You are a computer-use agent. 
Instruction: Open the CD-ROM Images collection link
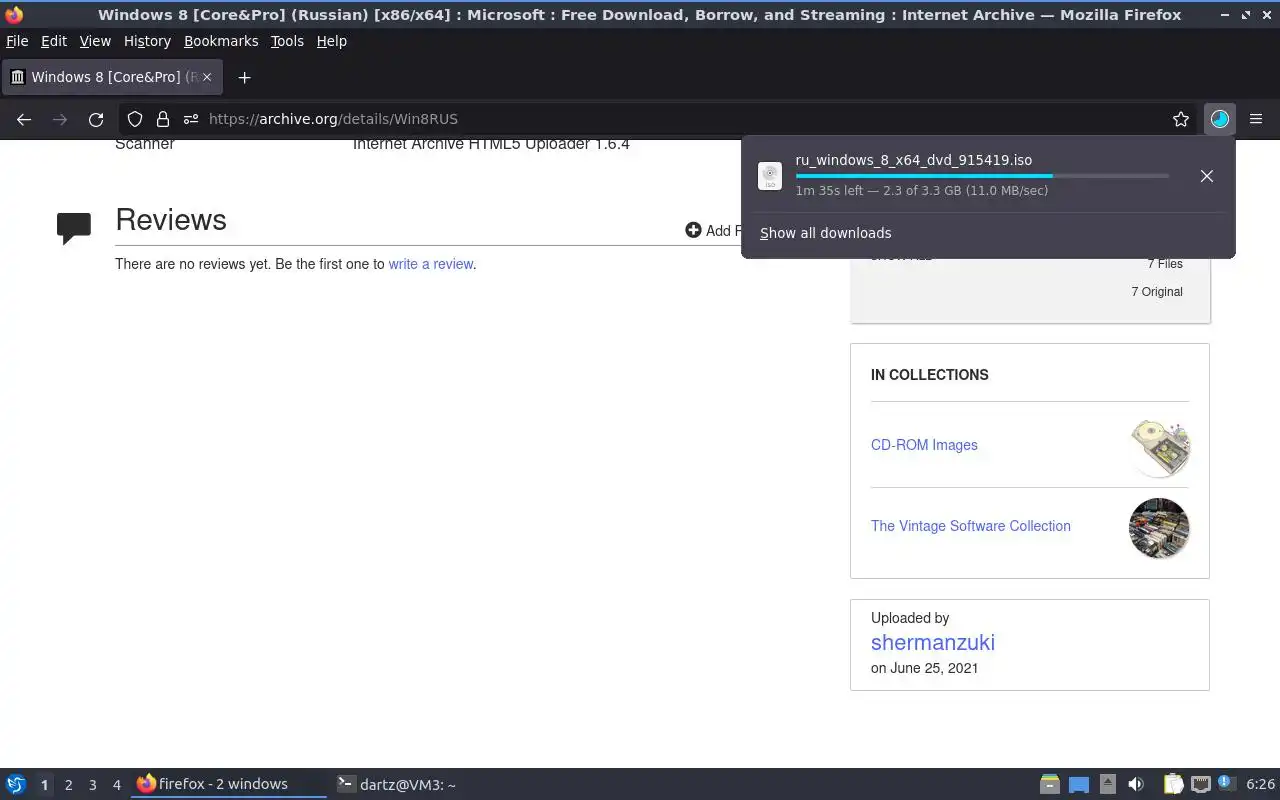click(924, 445)
